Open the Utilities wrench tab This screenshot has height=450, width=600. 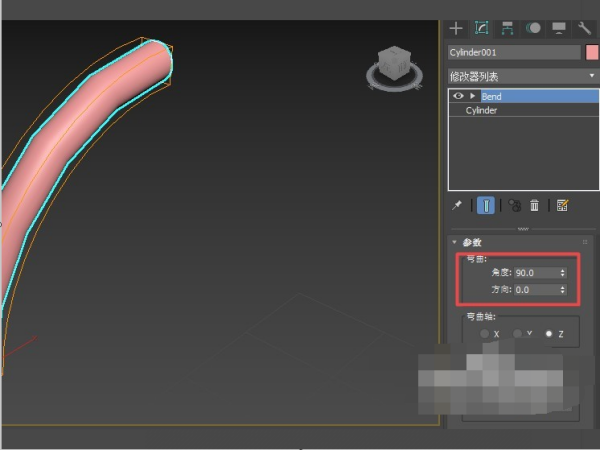point(584,28)
